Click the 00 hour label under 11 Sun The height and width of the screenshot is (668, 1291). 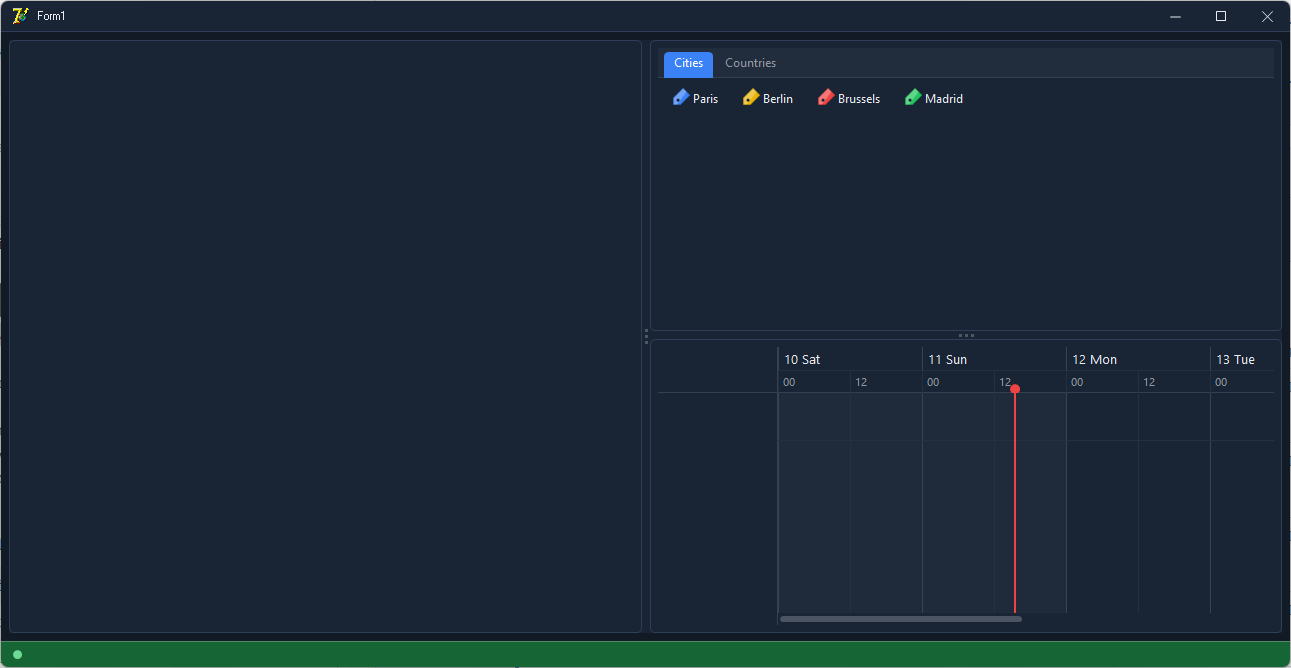pyautogui.click(x=933, y=383)
